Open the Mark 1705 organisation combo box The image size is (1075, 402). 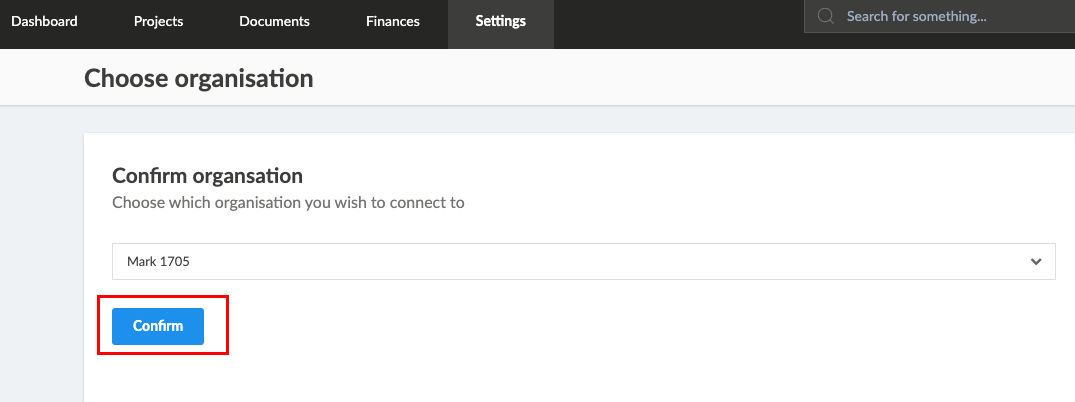point(583,261)
